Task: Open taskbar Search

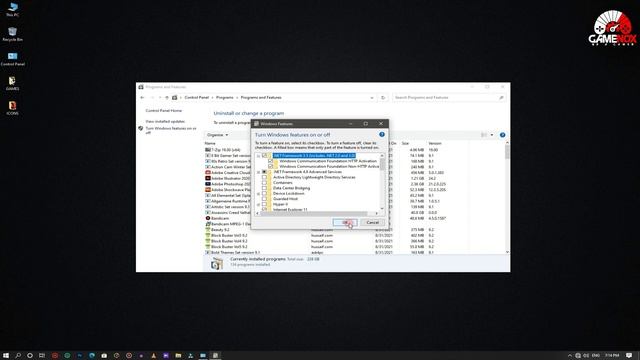Action: coord(18,356)
